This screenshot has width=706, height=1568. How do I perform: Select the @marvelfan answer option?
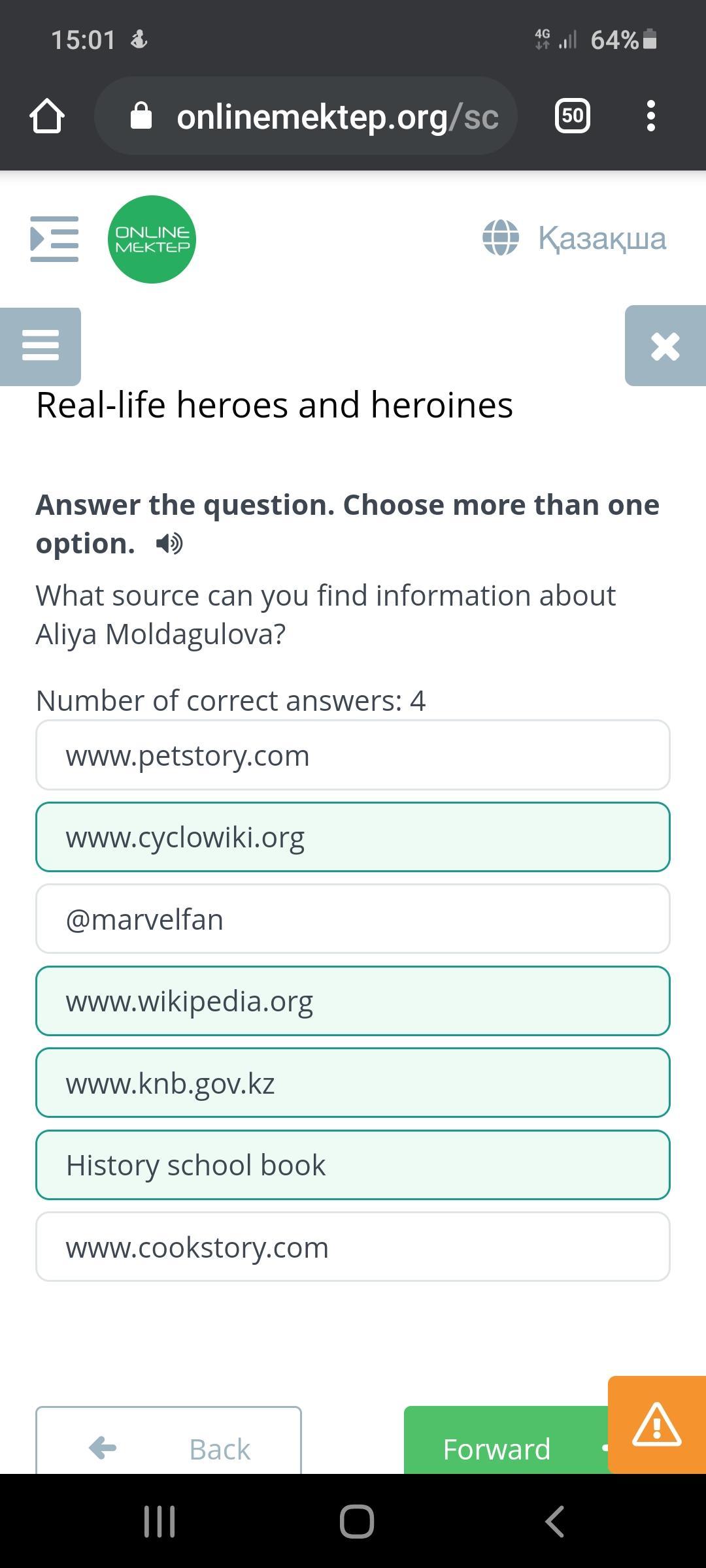(353, 919)
